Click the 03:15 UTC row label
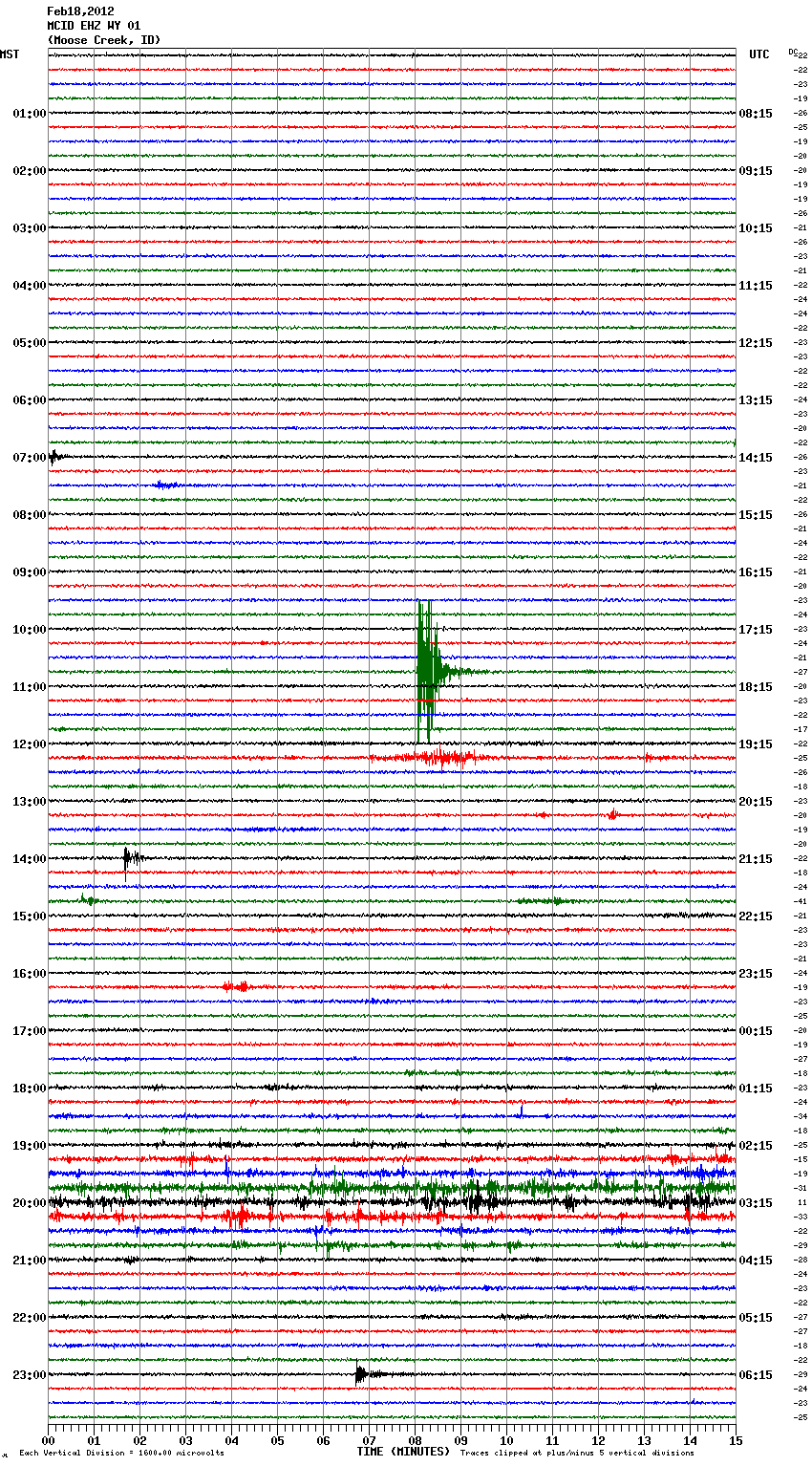This screenshot has height=1466, width=812. [x=756, y=1203]
